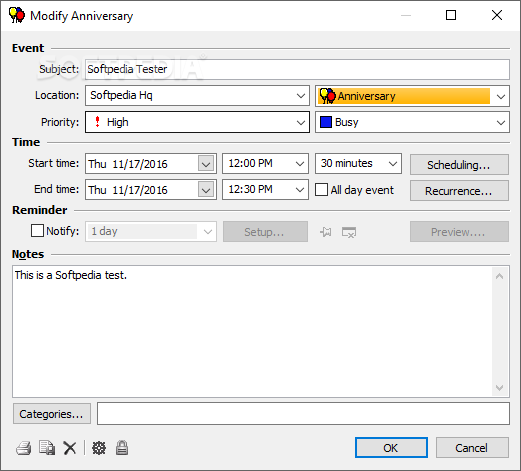Click the greyed-out pin reminder icon
521x471 pixels.
pyautogui.click(x=326, y=232)
